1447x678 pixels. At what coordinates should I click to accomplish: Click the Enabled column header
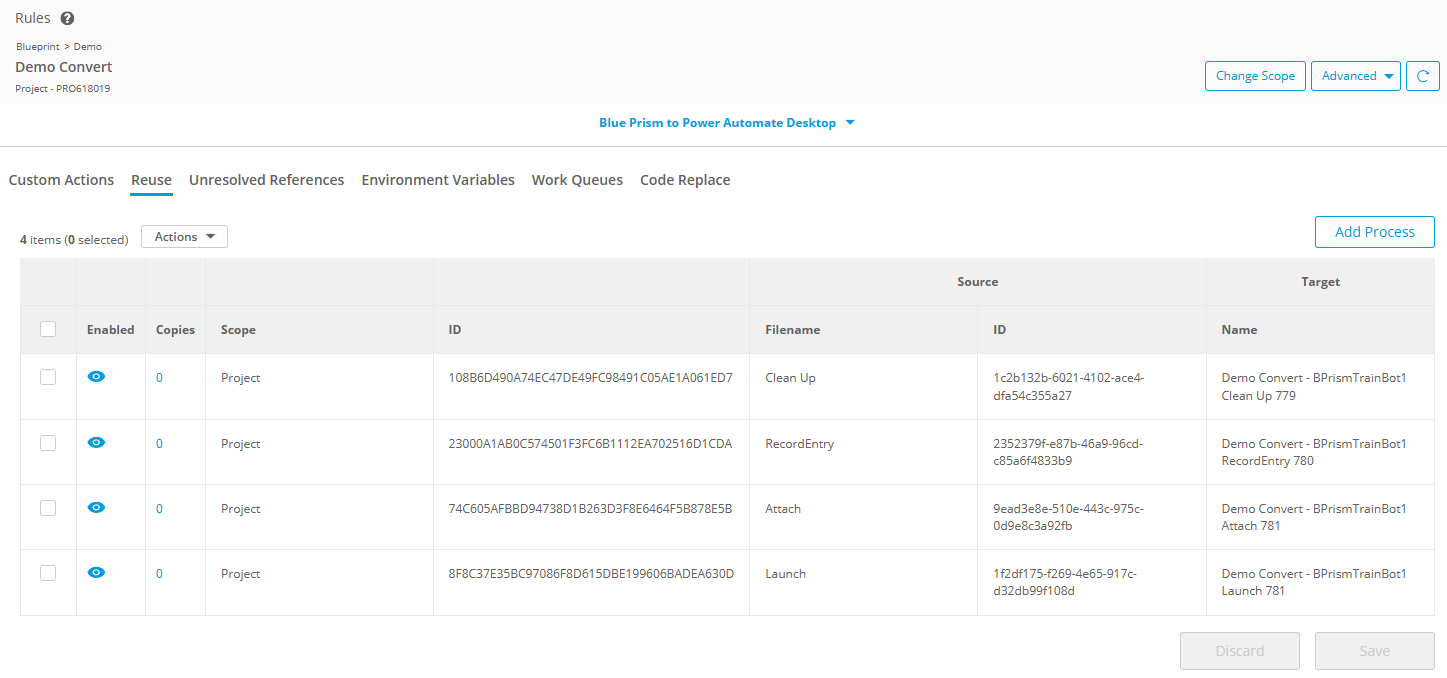[110, 330]
